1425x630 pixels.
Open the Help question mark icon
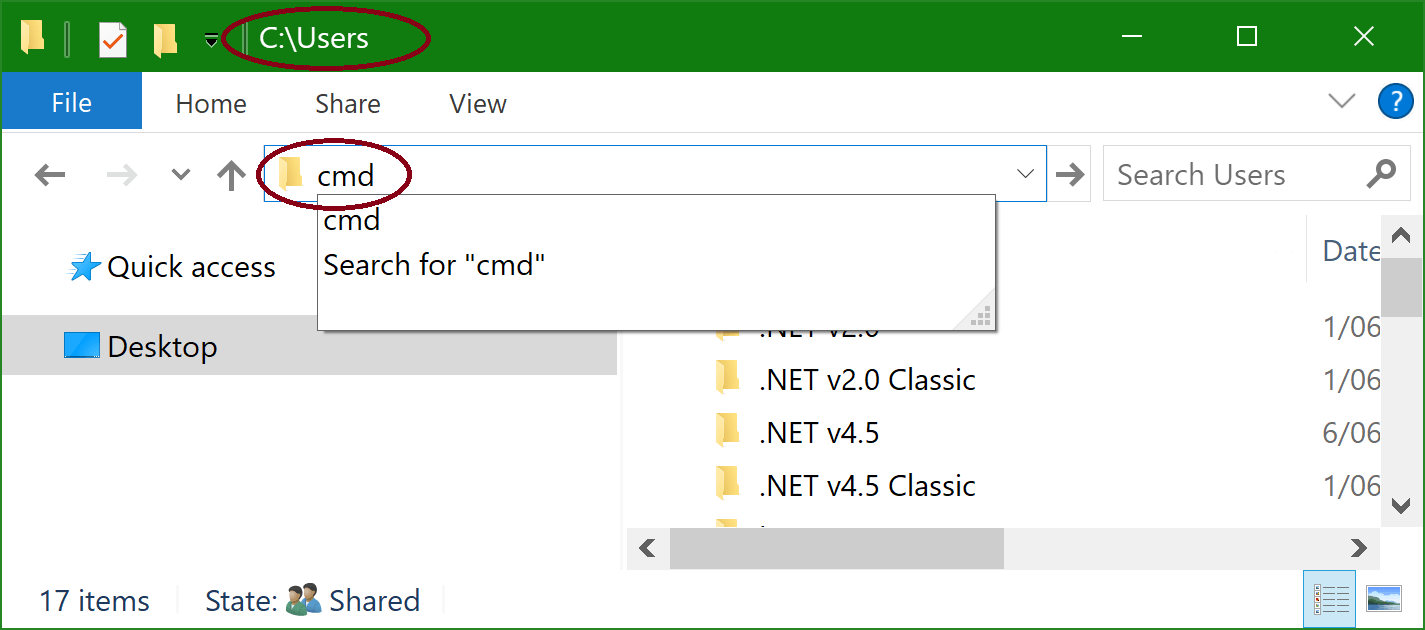point(1395,102)
